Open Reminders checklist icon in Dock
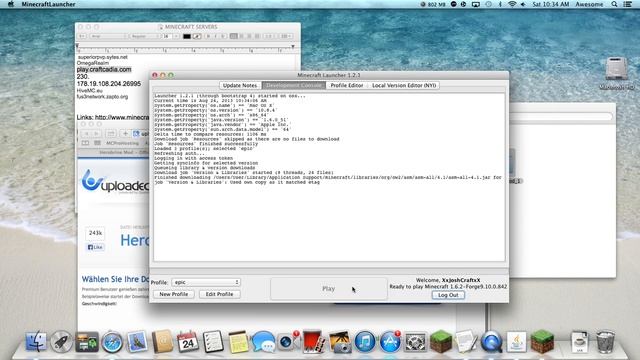640x360 pixels. click(x=213, y=342)
